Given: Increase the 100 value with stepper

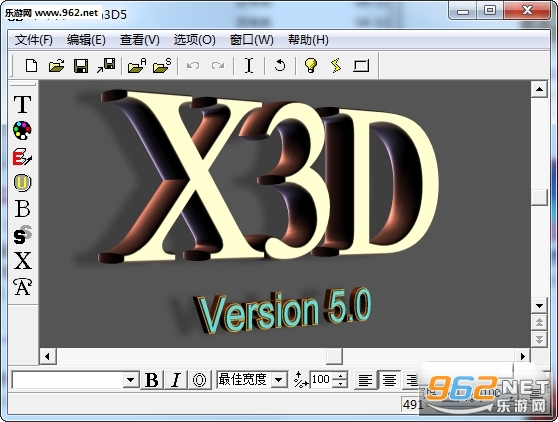Looking at the screenshot, I should 341,376.
